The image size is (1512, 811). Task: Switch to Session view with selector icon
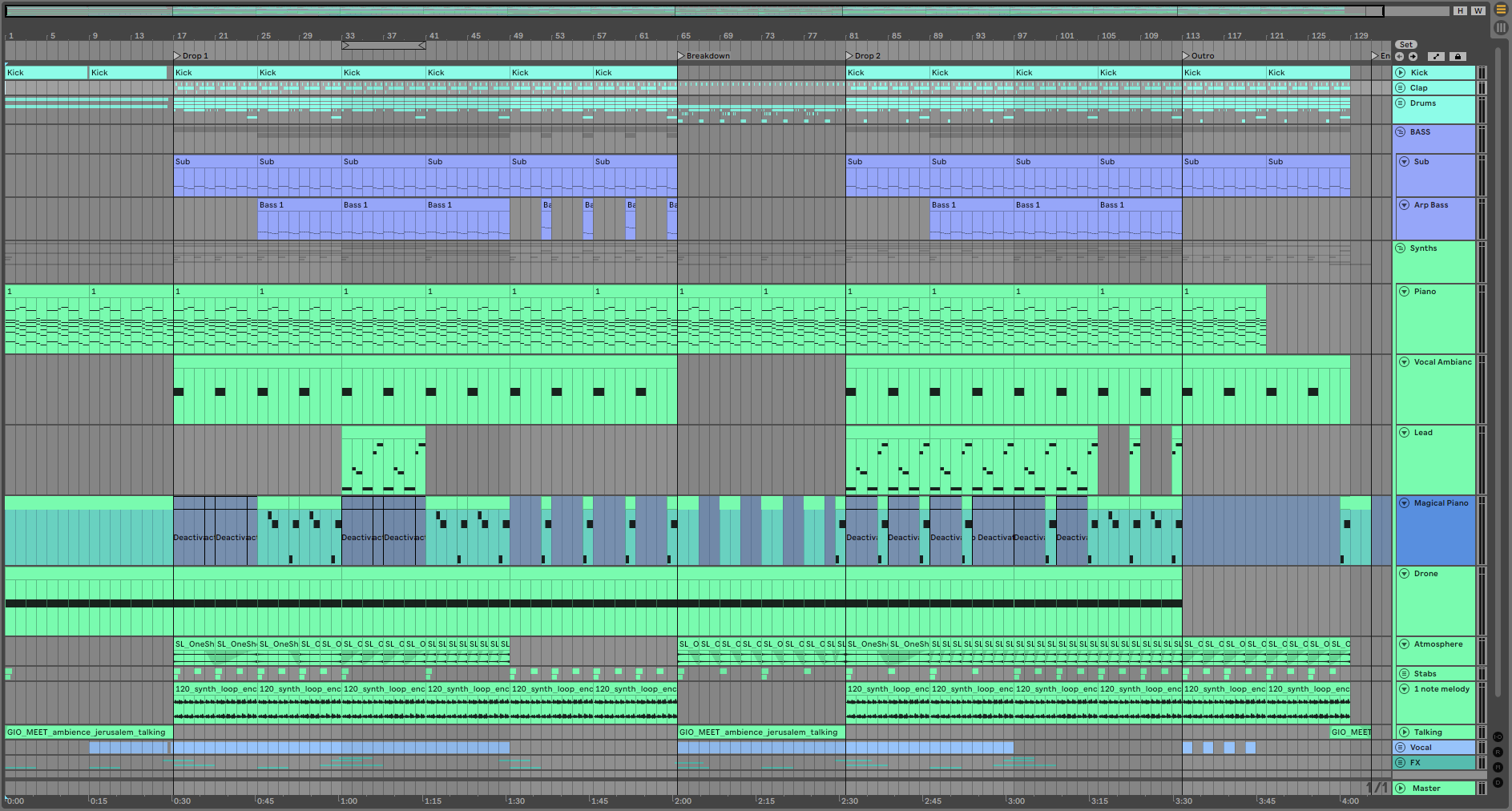coord(1501,27)
